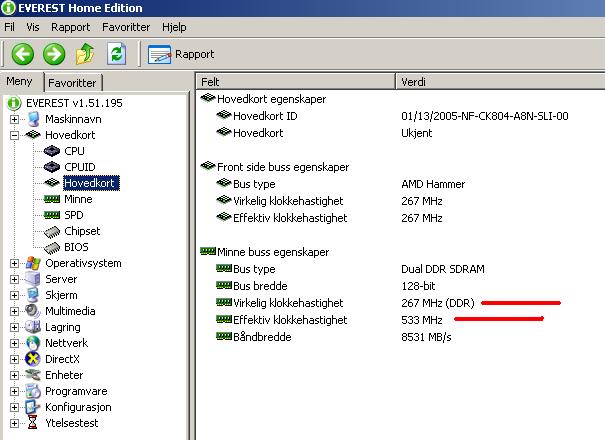Viewport: 605px width, 440px height.
Task: Click the Ytelsestest hourglass icon
Action: click(33, 422)
